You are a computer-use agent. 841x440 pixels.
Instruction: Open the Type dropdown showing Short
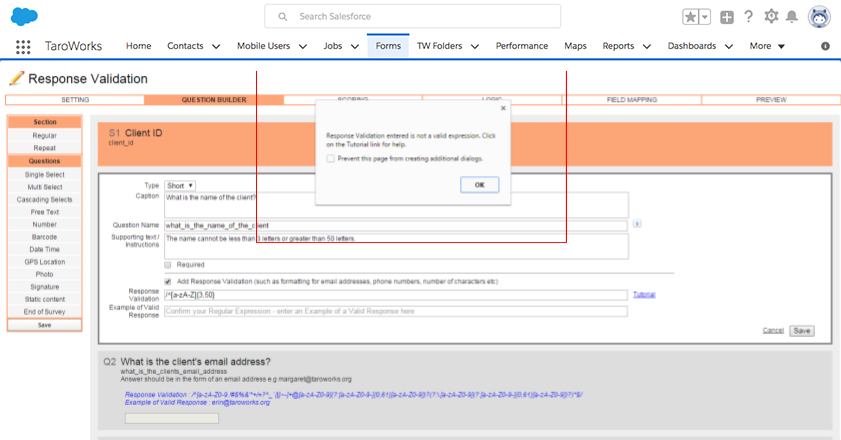point(180,186)
